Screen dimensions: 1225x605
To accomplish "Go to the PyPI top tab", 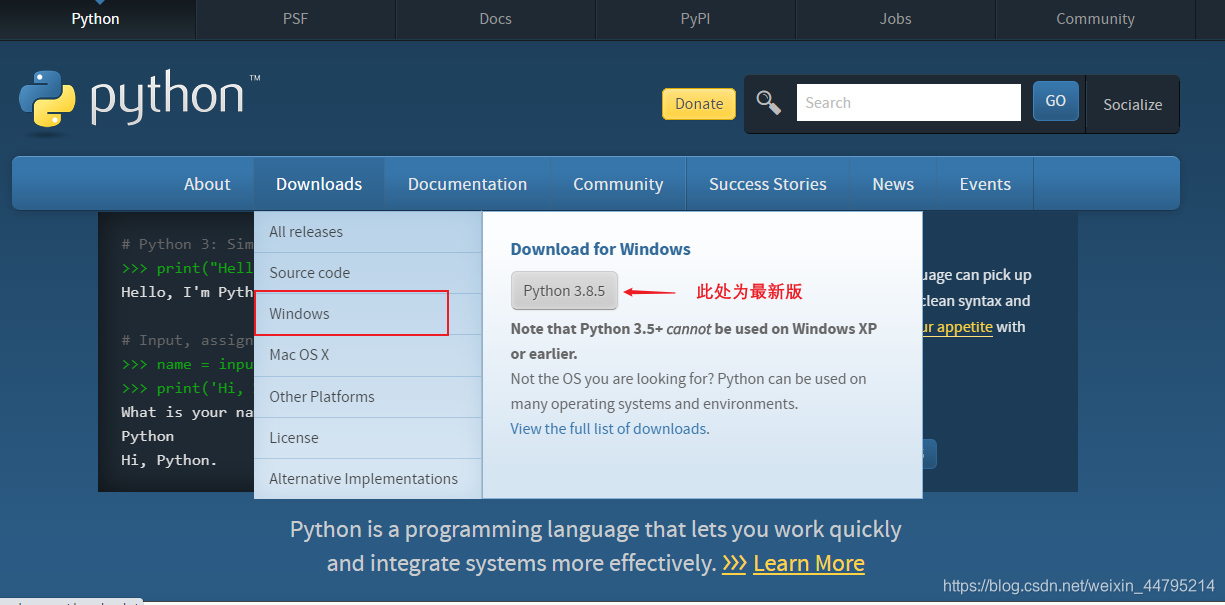I will (x=696, y=19).
